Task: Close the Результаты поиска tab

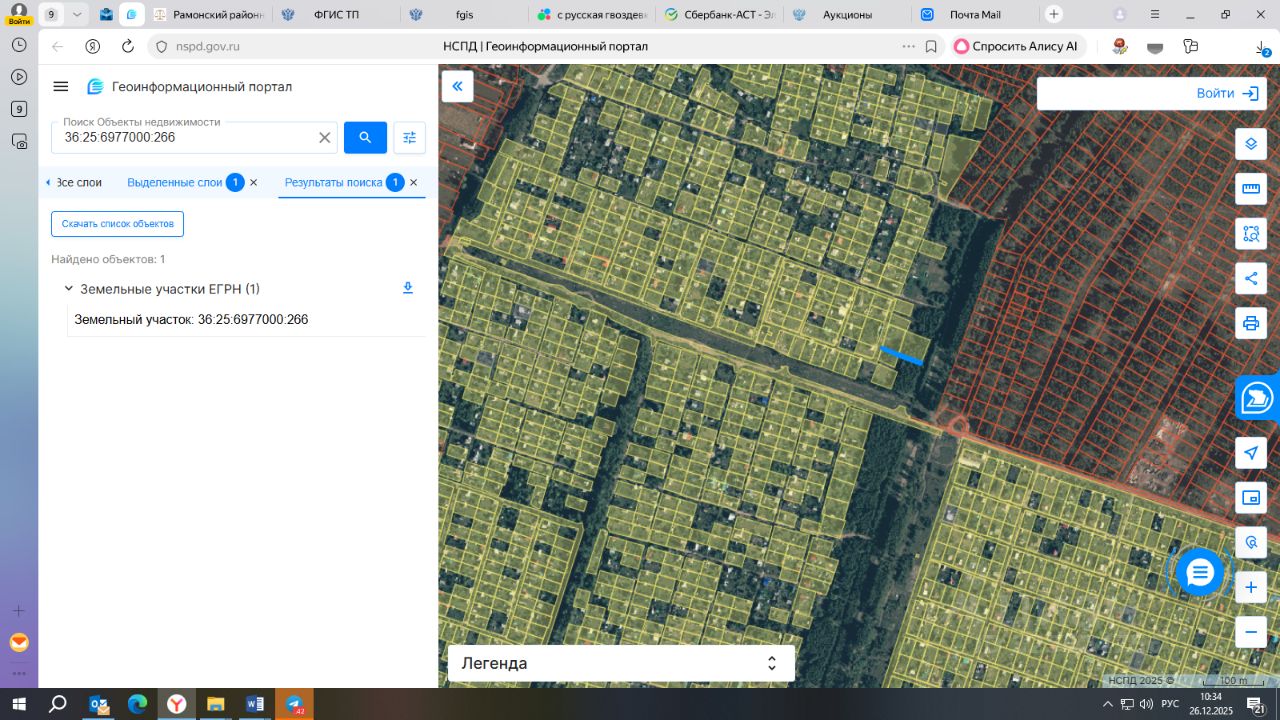Action: pos(414,183)
